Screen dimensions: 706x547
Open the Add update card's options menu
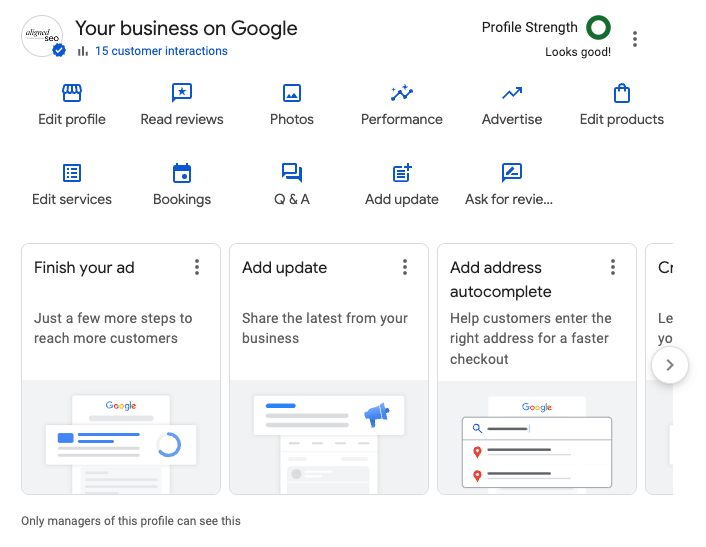click(405, 267)
